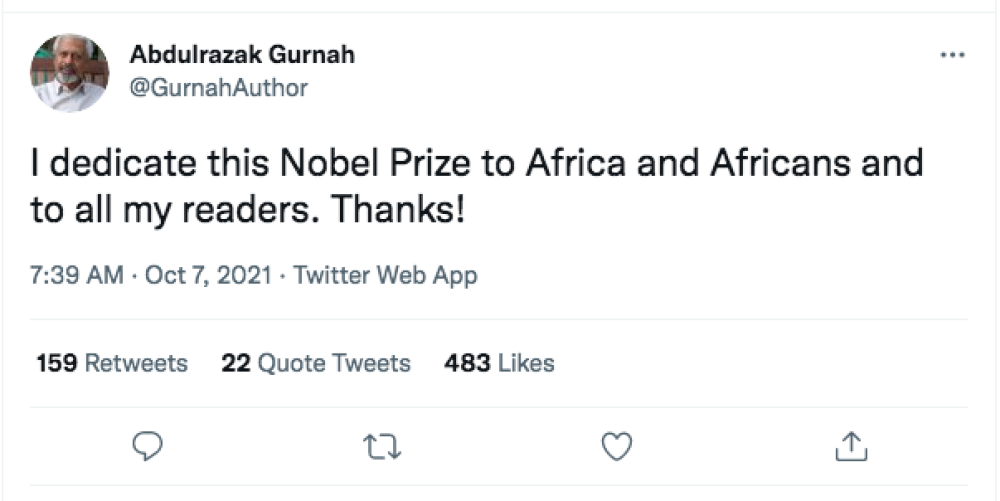Show who gave the 483 Likes
This screenshot has height=501, width=1000.
pos(499,363)
